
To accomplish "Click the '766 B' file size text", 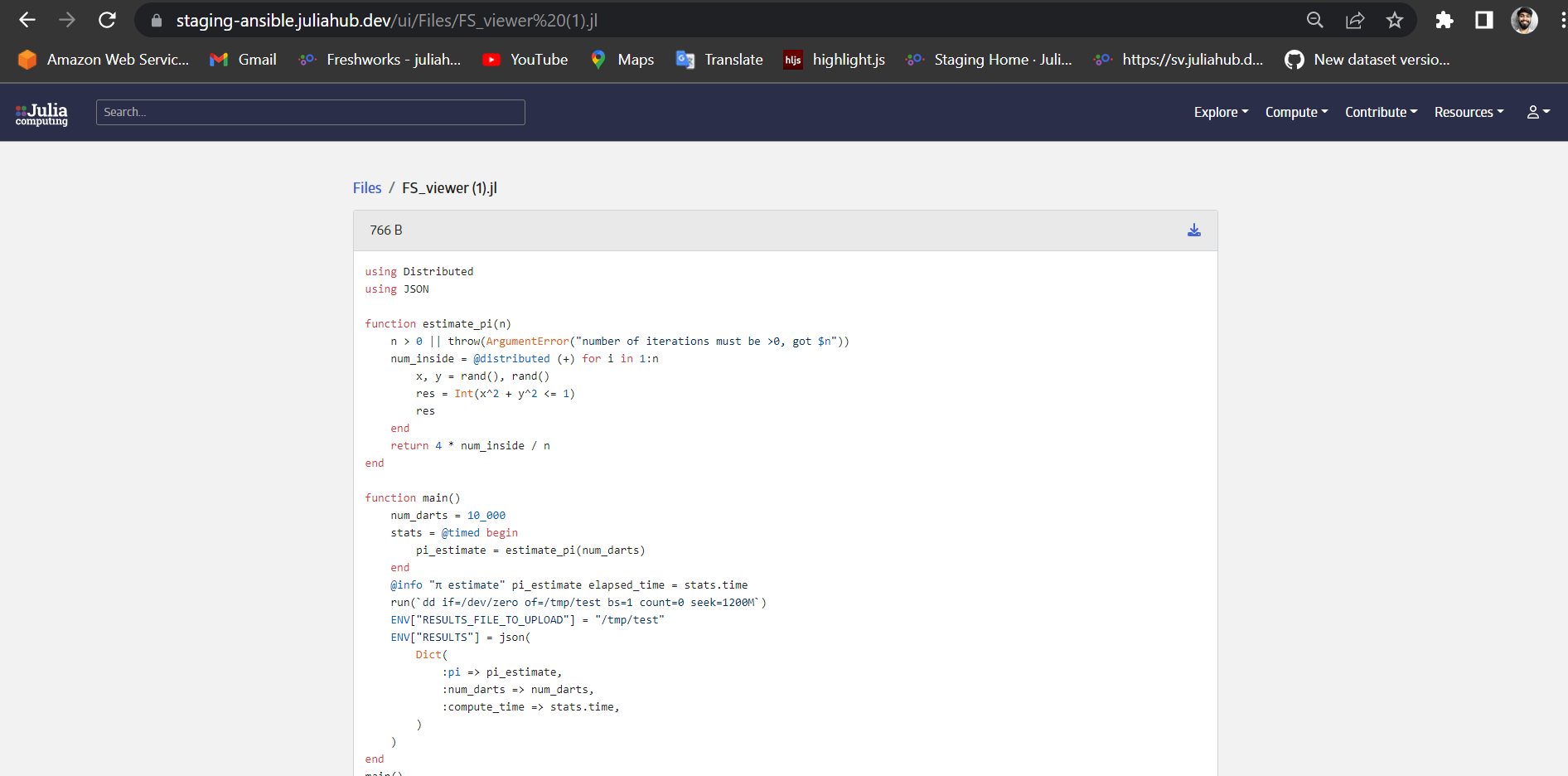I will coord(386,230).
